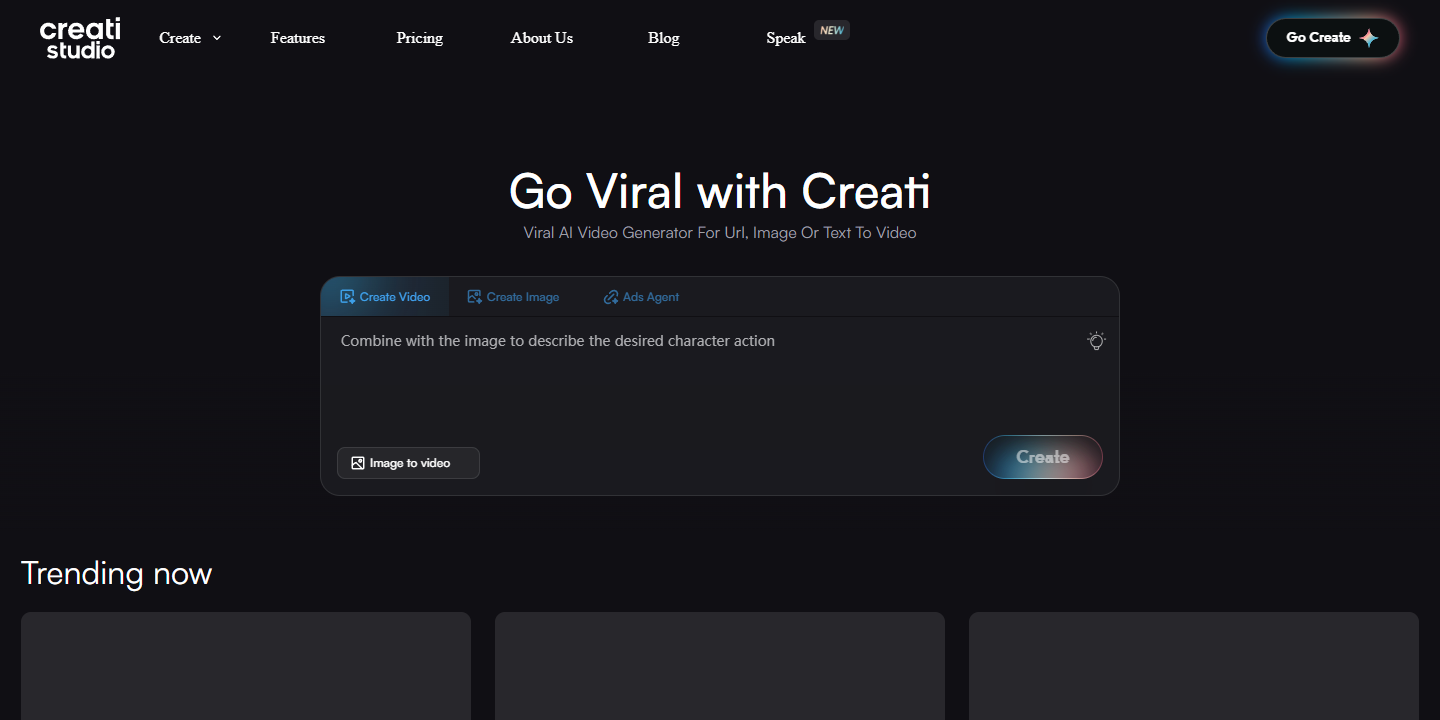Switch to the Ads Agent tab
The image size is (1440, 720).
(x=641, y=297)
